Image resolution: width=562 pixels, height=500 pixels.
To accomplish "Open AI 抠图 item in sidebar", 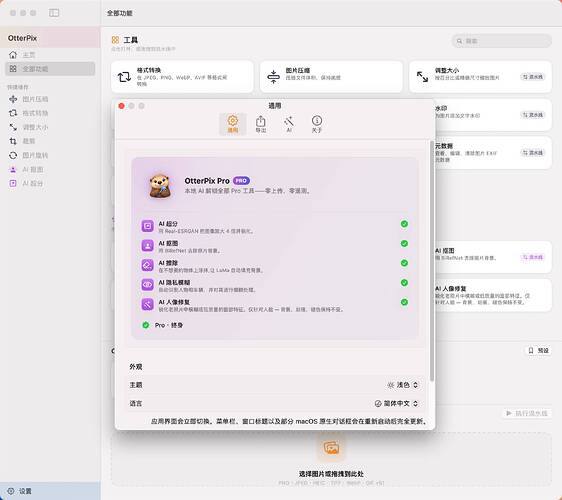I will (x=50, y=169).
